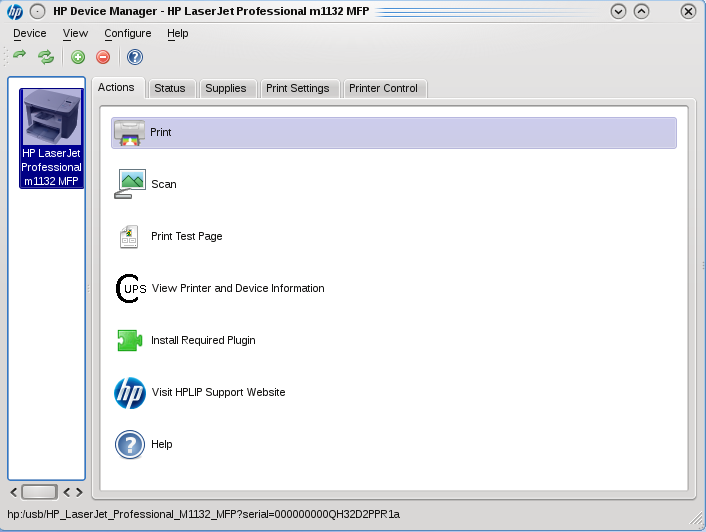Image resolution: width=706 pixels, height=532 pixels.
Task: Maximize window with up-chevron title button
Action: pos(642,11)
